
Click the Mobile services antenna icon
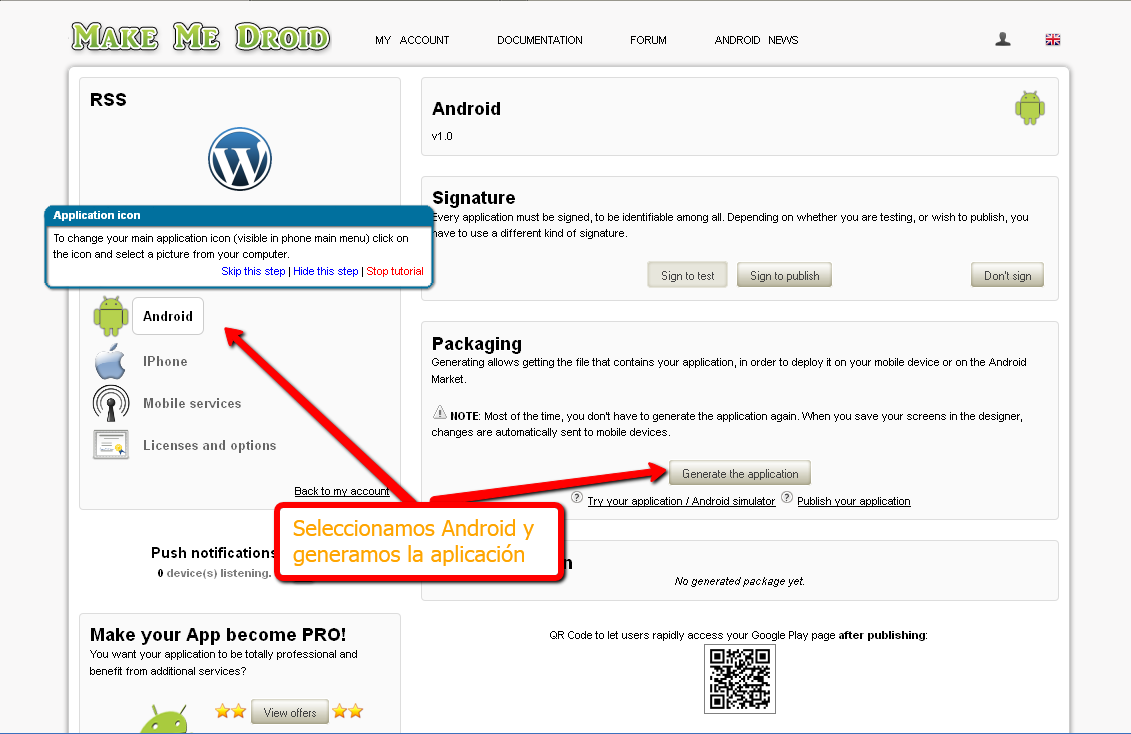point(111,404)
